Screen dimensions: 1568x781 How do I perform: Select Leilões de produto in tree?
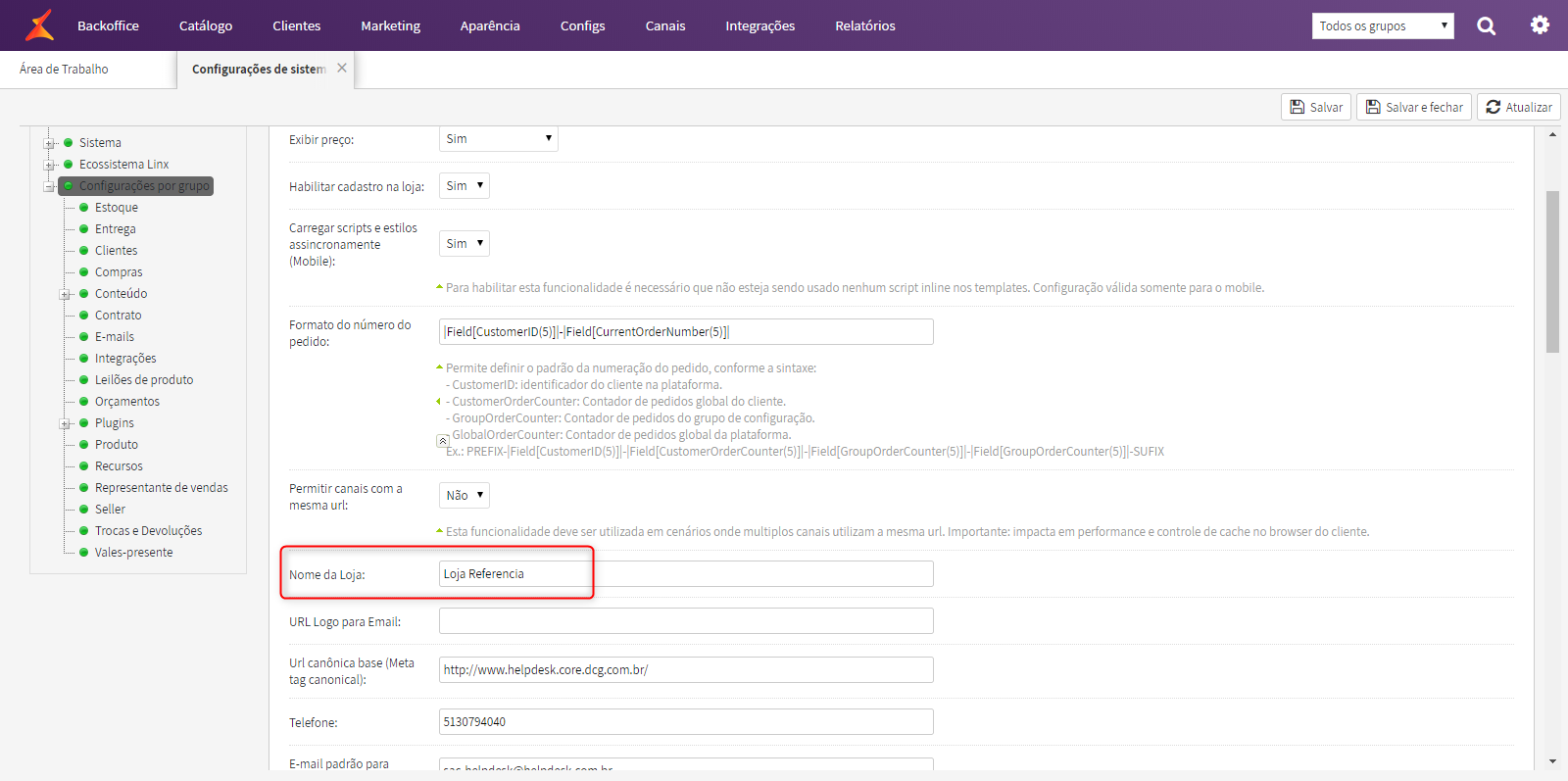point(144,380)
